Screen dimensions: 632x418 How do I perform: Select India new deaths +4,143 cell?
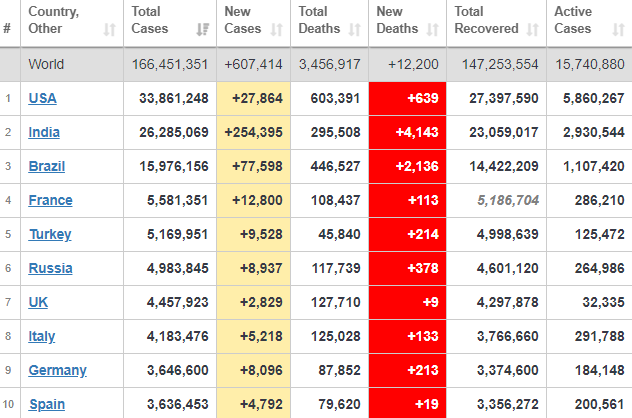tap(407, 132)
